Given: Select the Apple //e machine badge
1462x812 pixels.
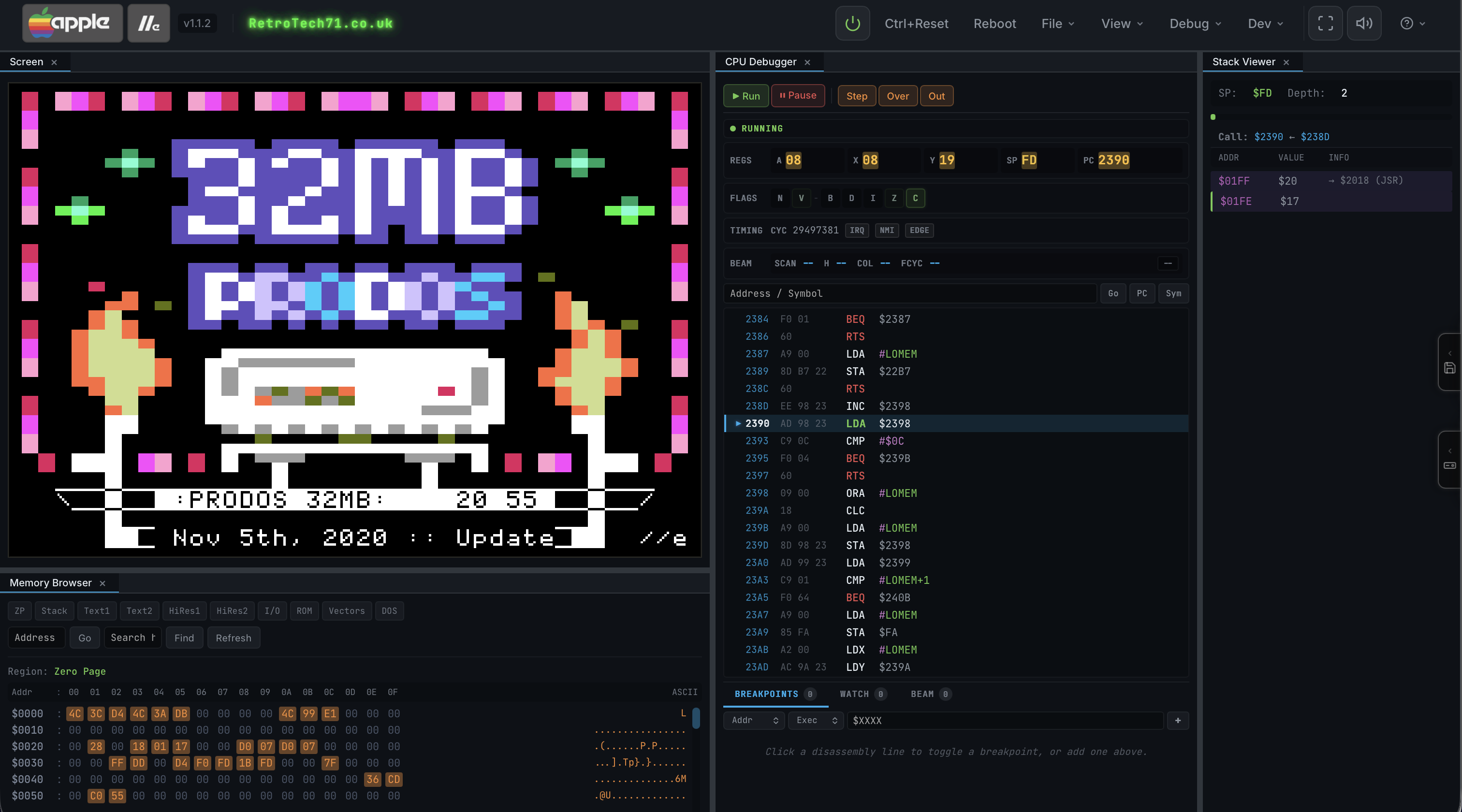Looking at the screenshot, I should (x=148, y=23).
